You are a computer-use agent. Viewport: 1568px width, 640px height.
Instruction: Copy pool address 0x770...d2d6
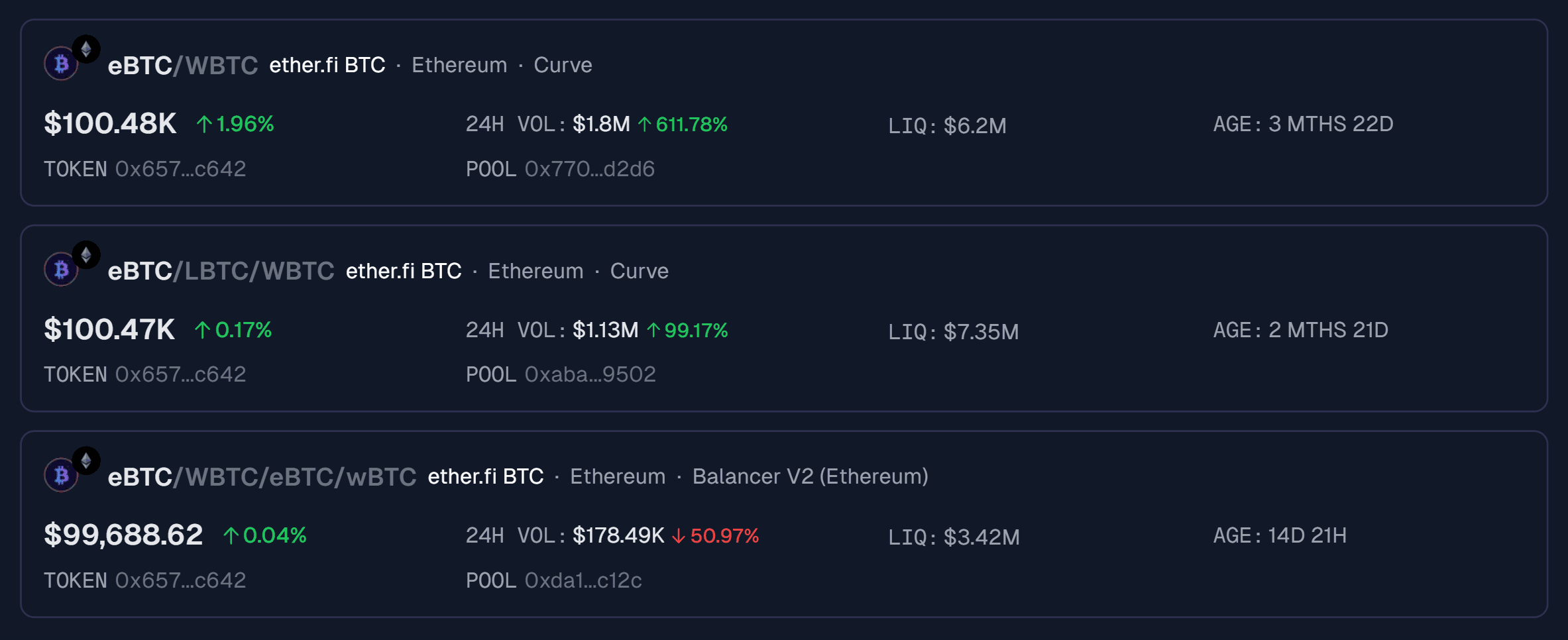(x=589, y=169)
